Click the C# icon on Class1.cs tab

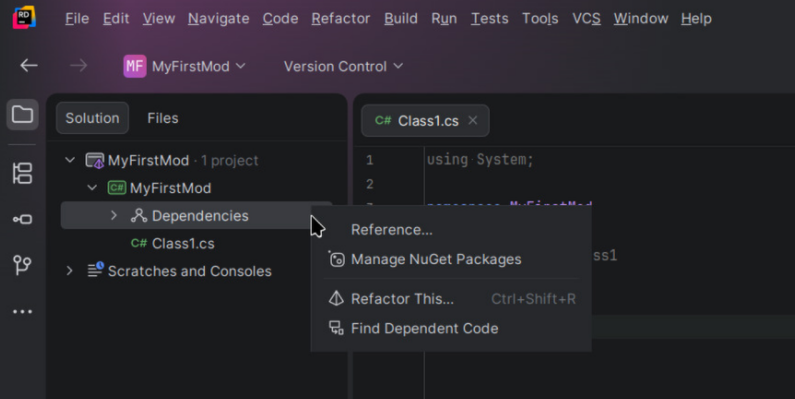pyautogui.click(x=383, y=121)
